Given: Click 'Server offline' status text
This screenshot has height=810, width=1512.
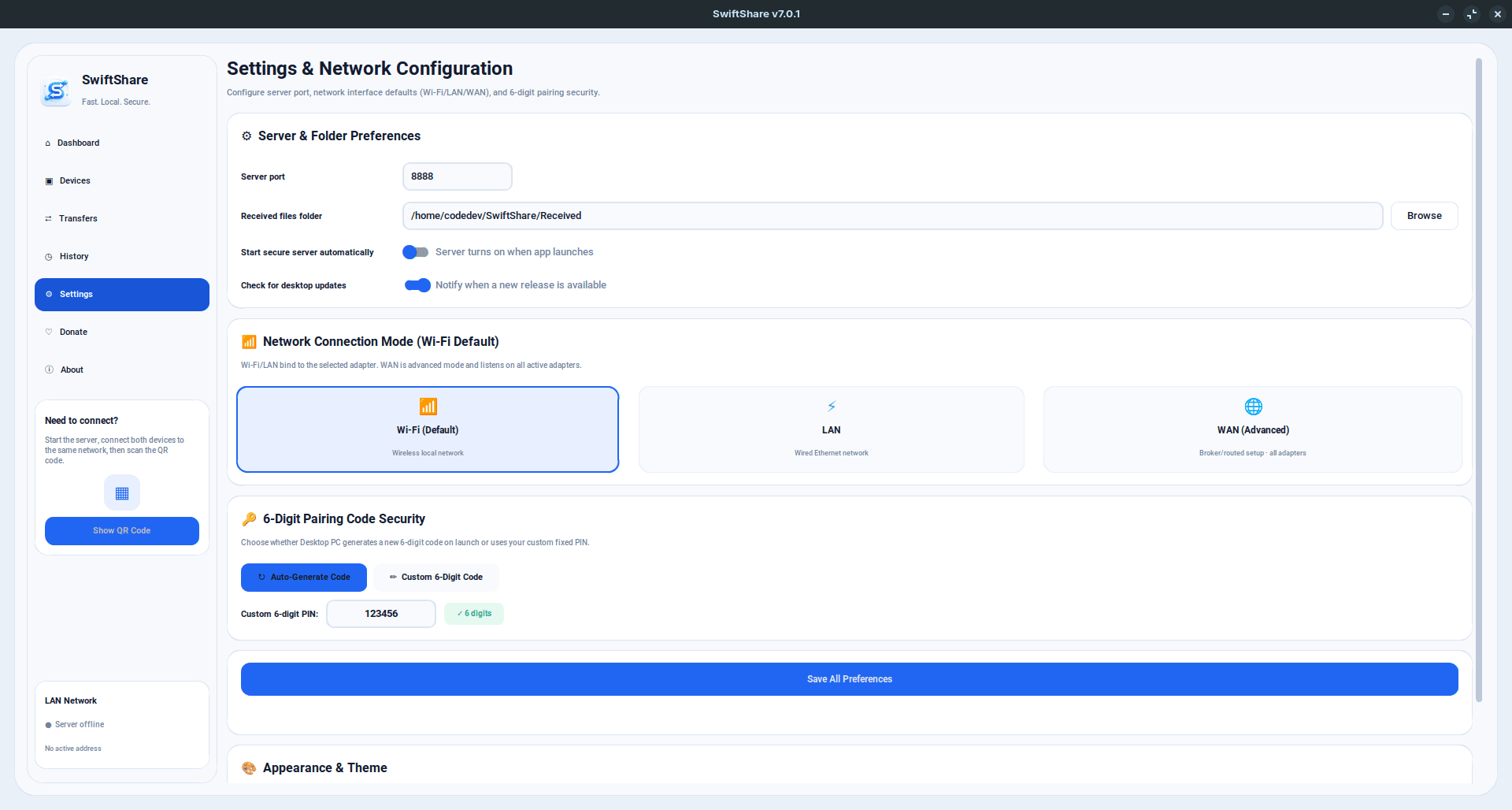Looking at the screenshot, I should [x=80, y=725].
